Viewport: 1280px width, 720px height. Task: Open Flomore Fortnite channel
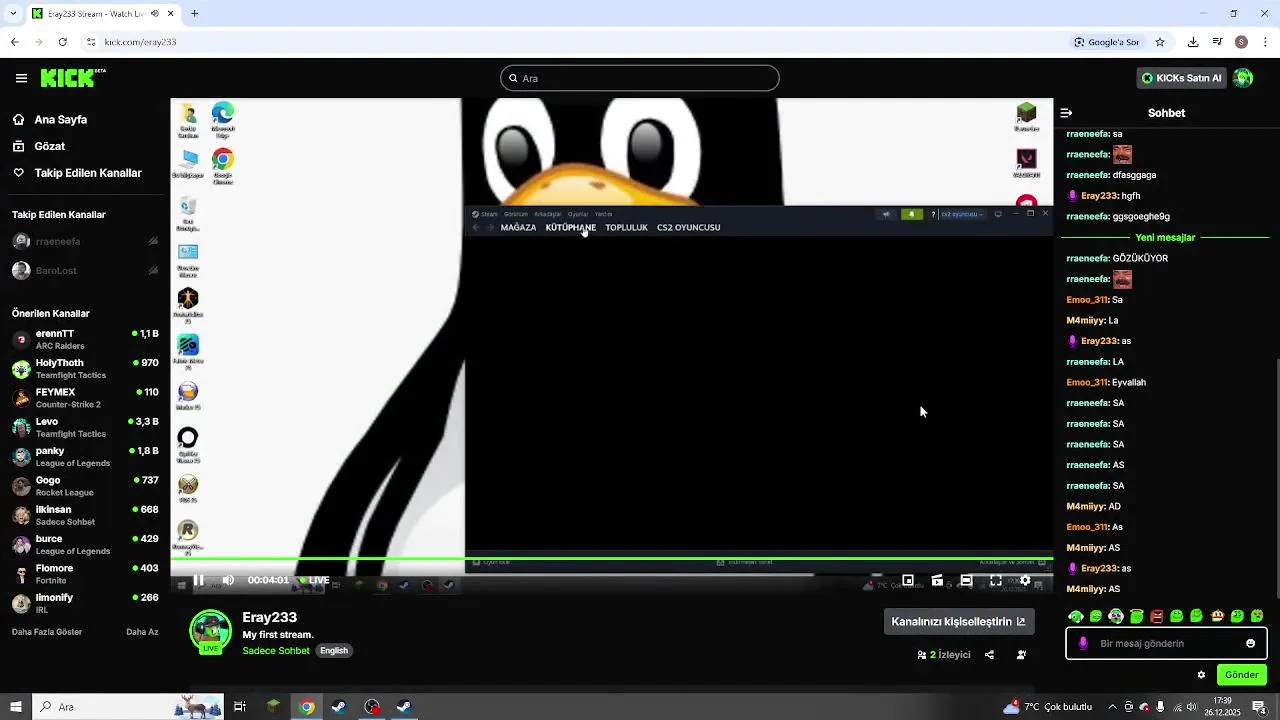click(x=85, y=574)
